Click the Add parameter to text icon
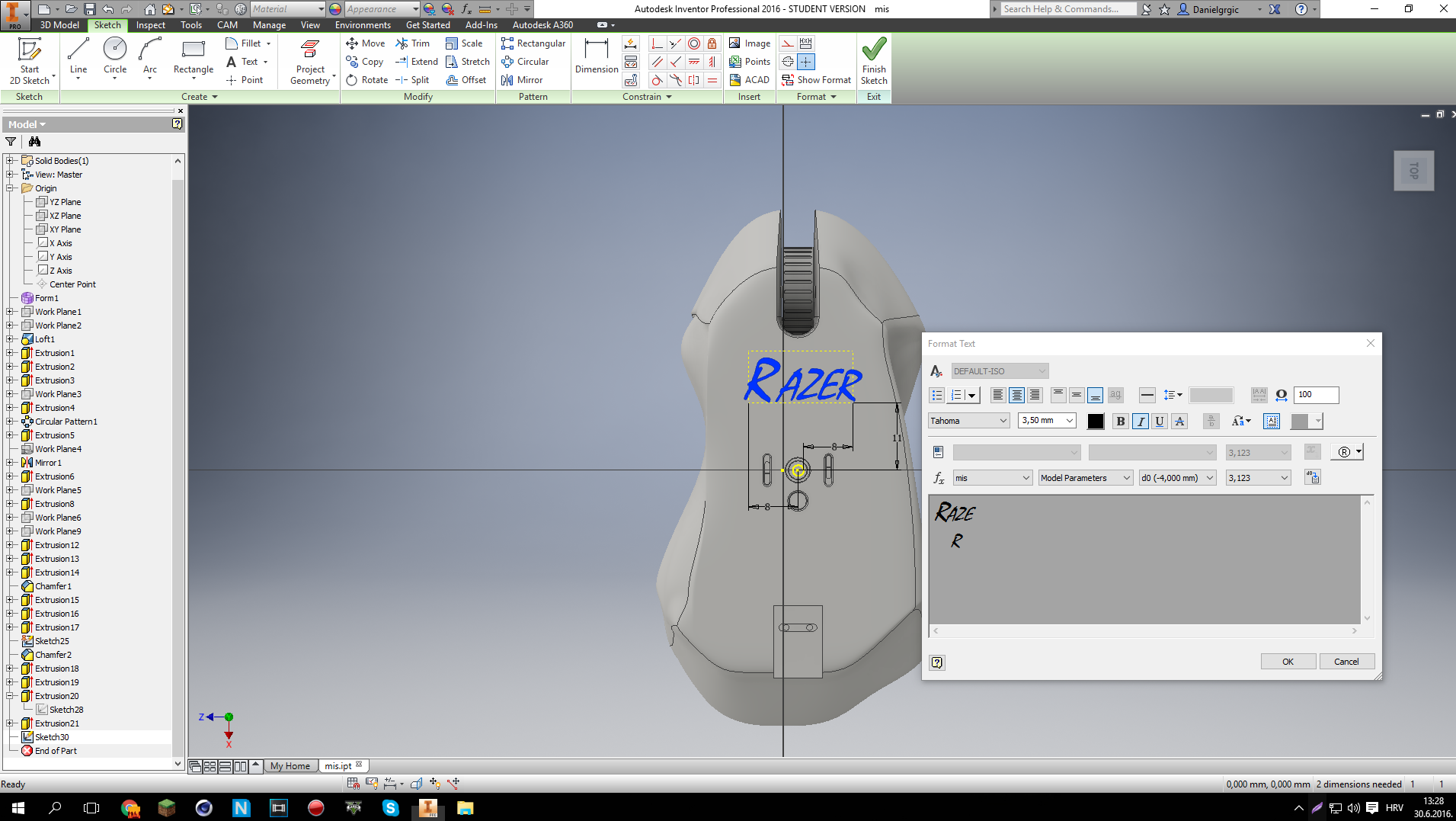This screenshot has height=821, width=1456. click(1312, 478)
